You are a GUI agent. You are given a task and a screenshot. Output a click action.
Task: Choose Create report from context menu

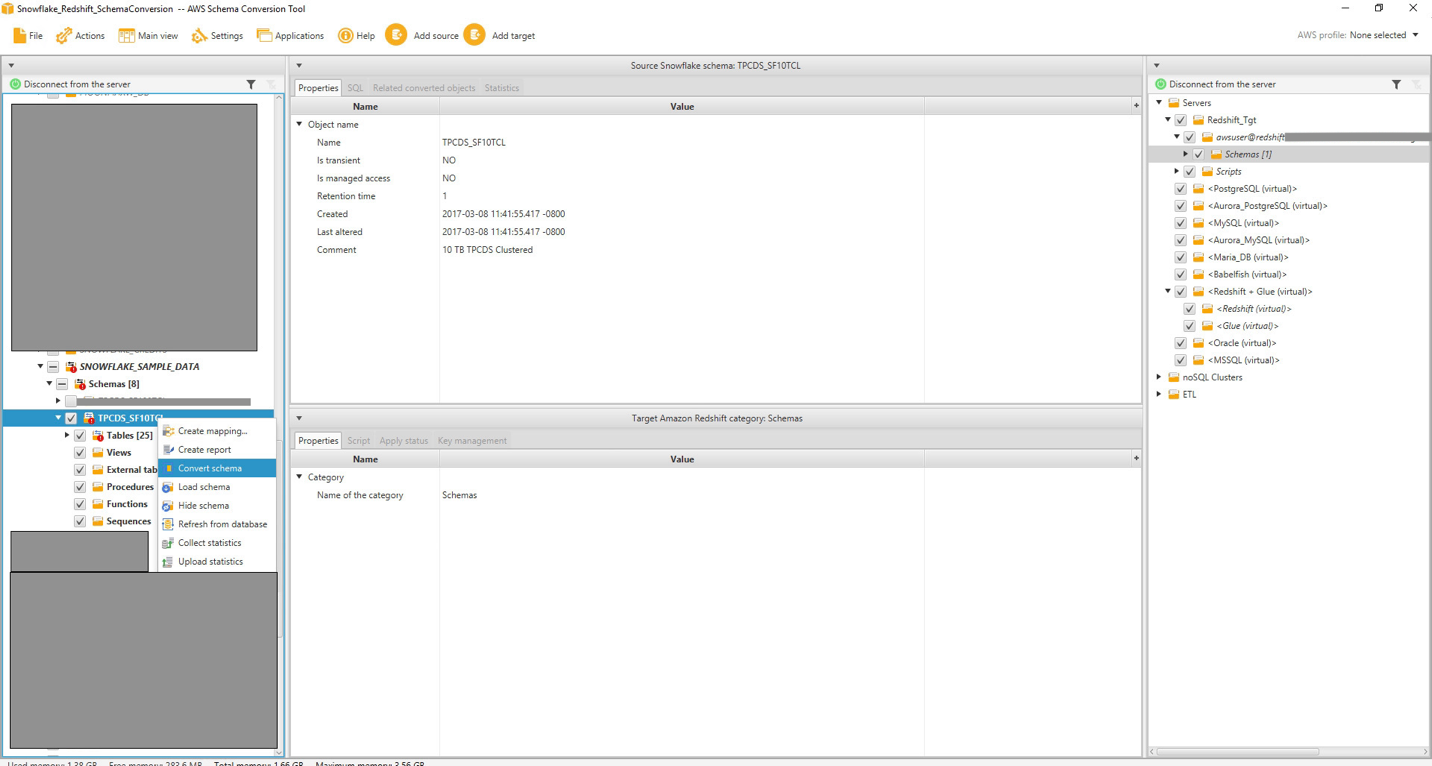217,450
